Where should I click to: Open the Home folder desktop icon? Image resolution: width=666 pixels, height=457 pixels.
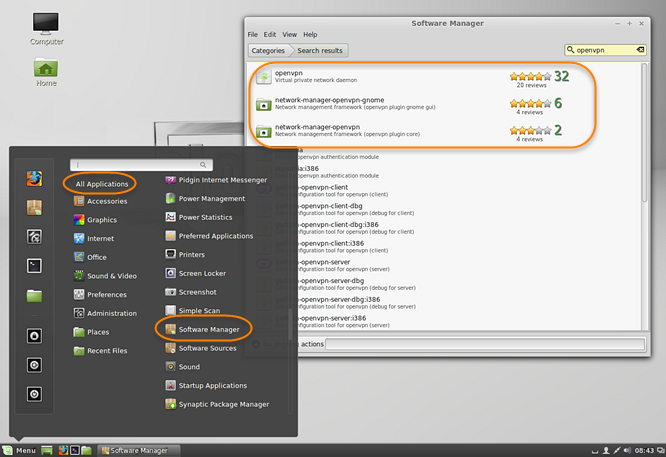[46, 72]
